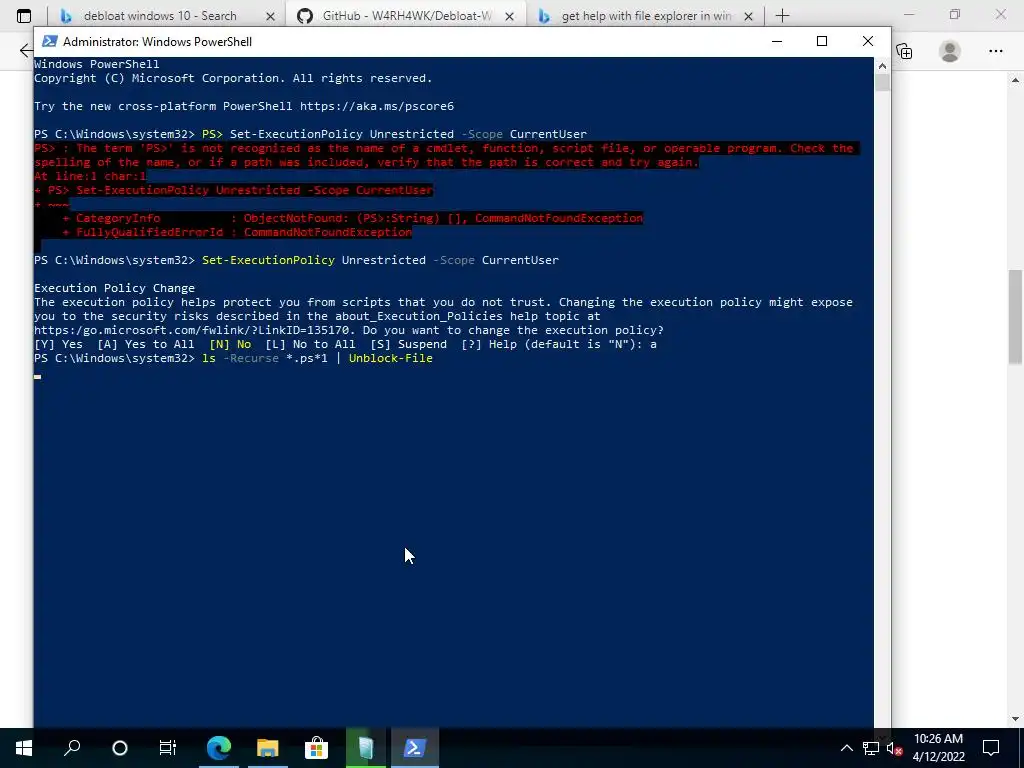
Task: Click the [A] Yes to All option text
Action: point(146,344)
